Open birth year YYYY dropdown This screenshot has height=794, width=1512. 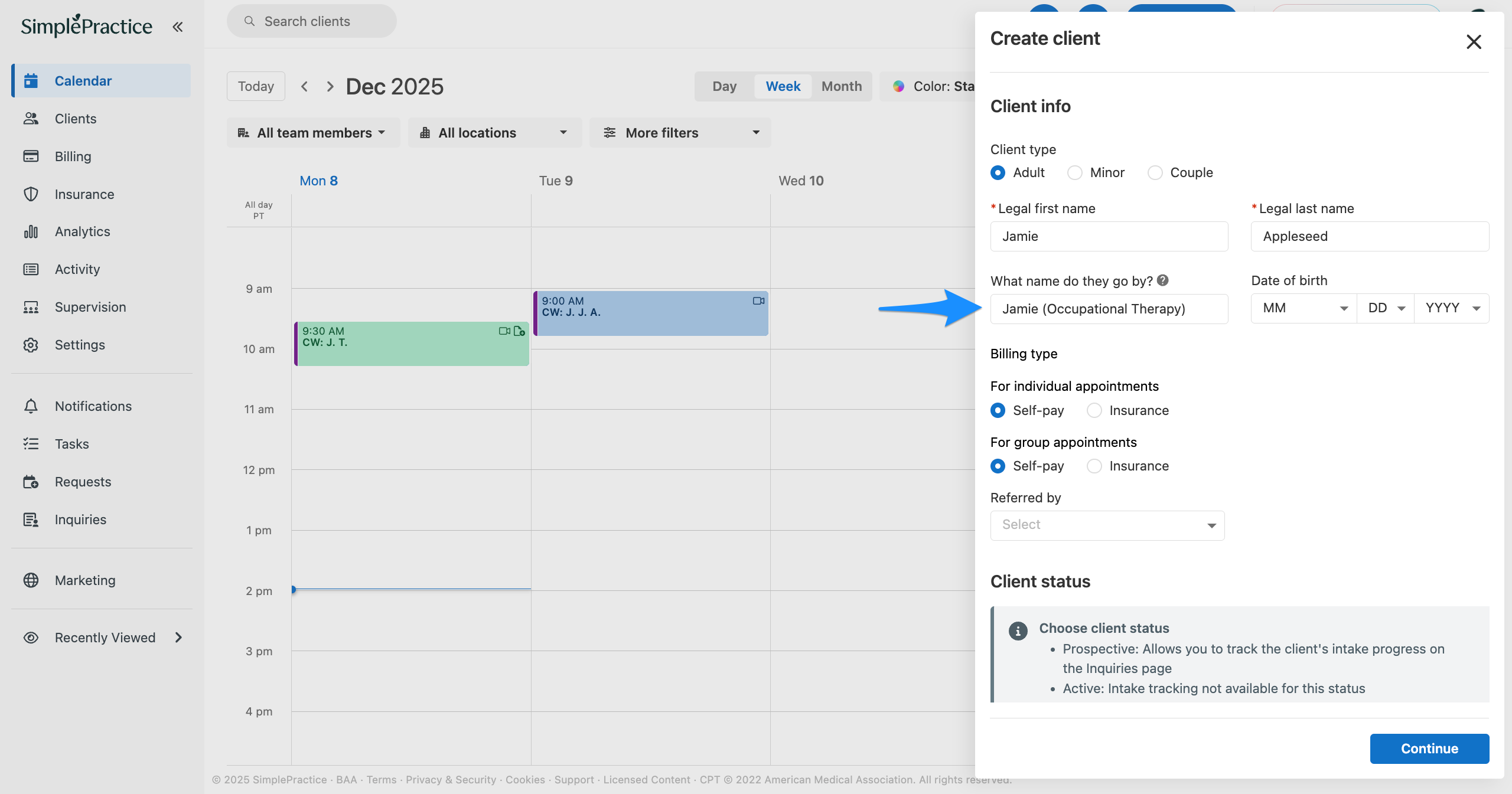tap(1452, 308)
